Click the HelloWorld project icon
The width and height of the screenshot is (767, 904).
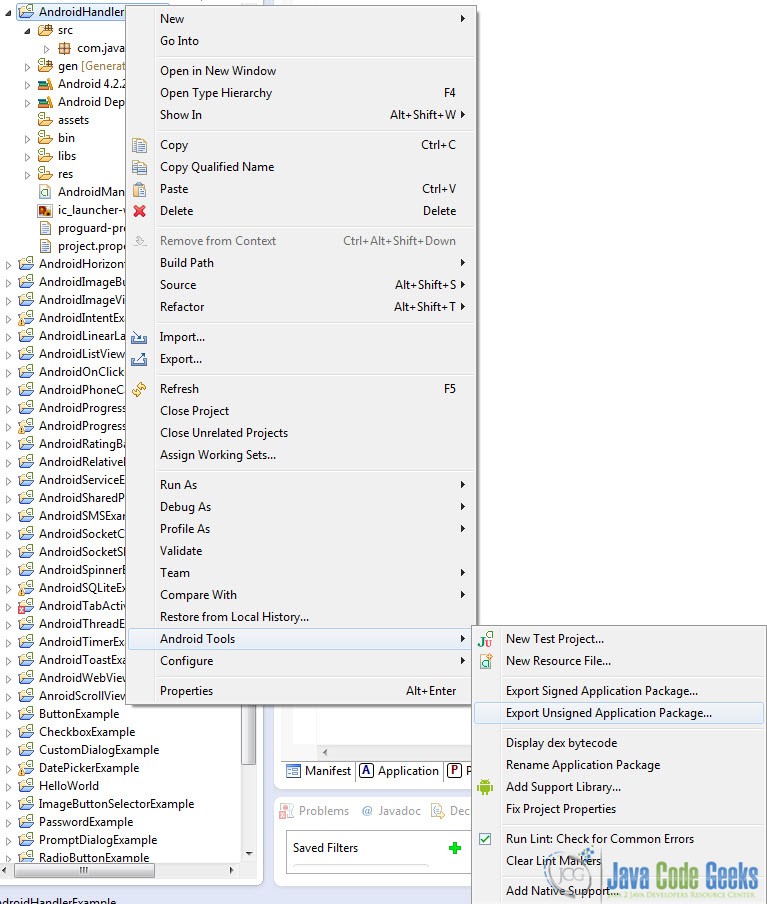click(x=26, y=786)
